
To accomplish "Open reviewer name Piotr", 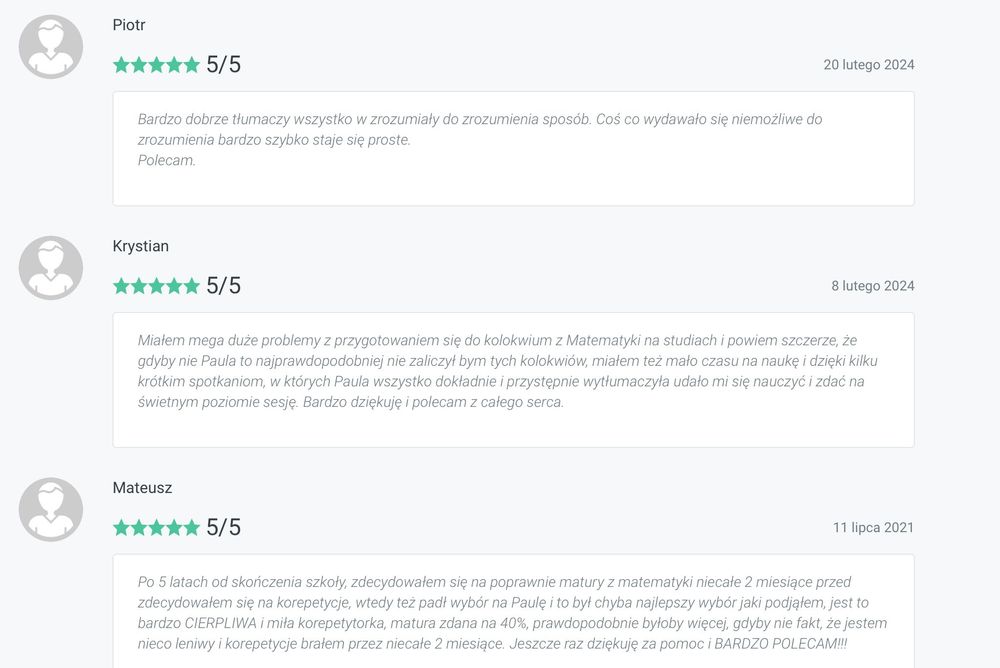I will tap(129, 25).
